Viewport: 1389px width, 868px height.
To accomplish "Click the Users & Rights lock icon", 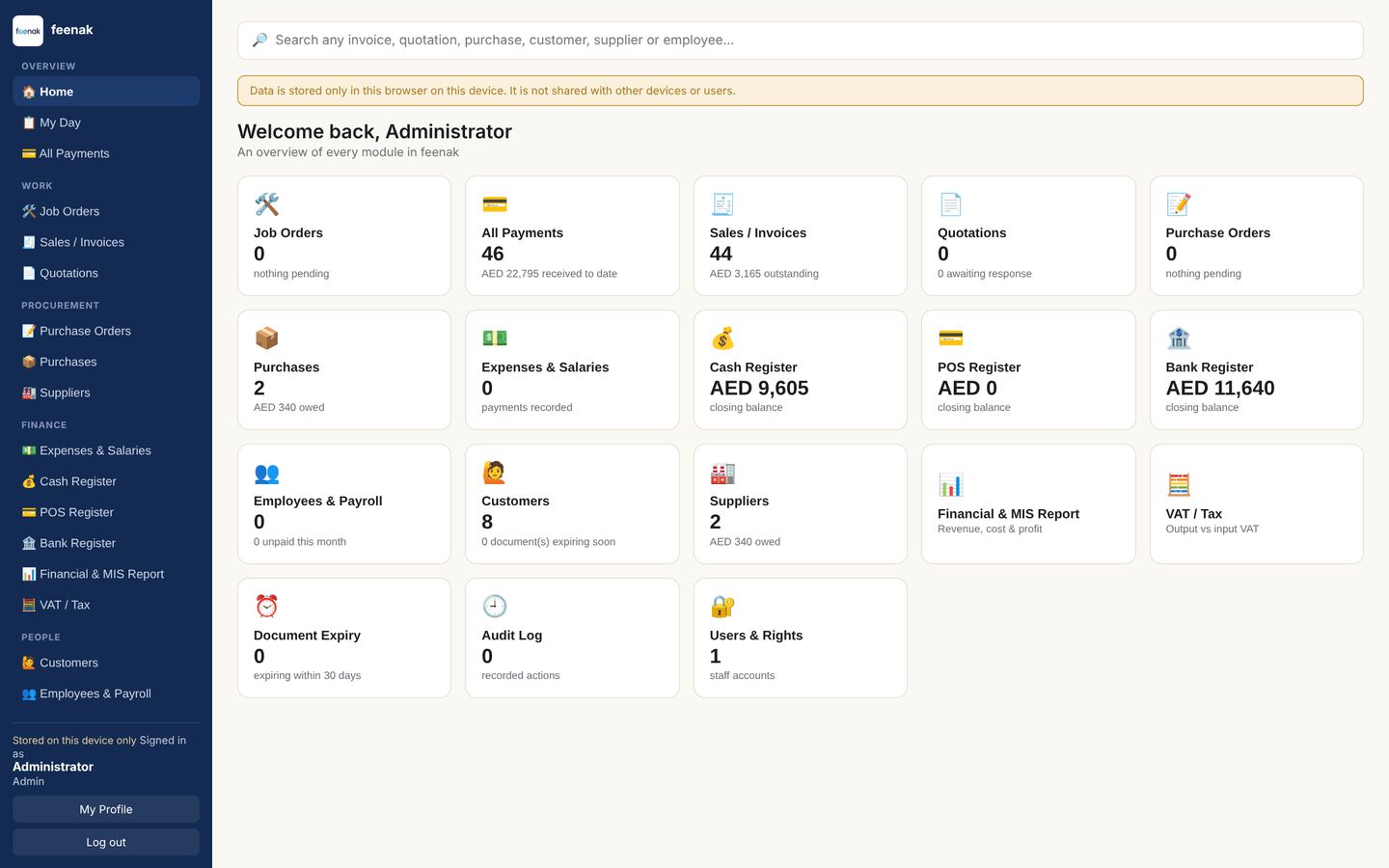I will pyautogui.click(x=722, y=607).
